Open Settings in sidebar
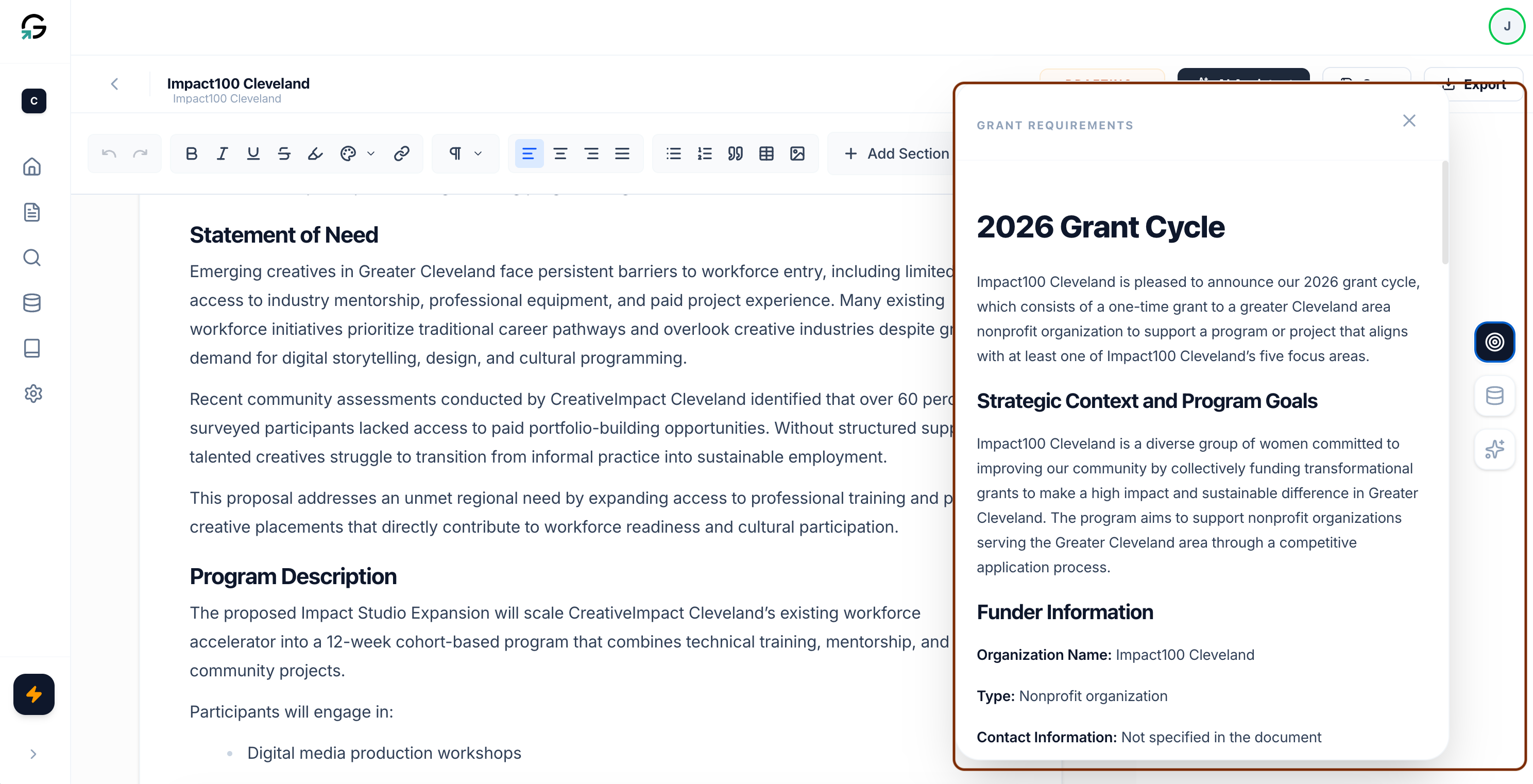 [33, 394]
